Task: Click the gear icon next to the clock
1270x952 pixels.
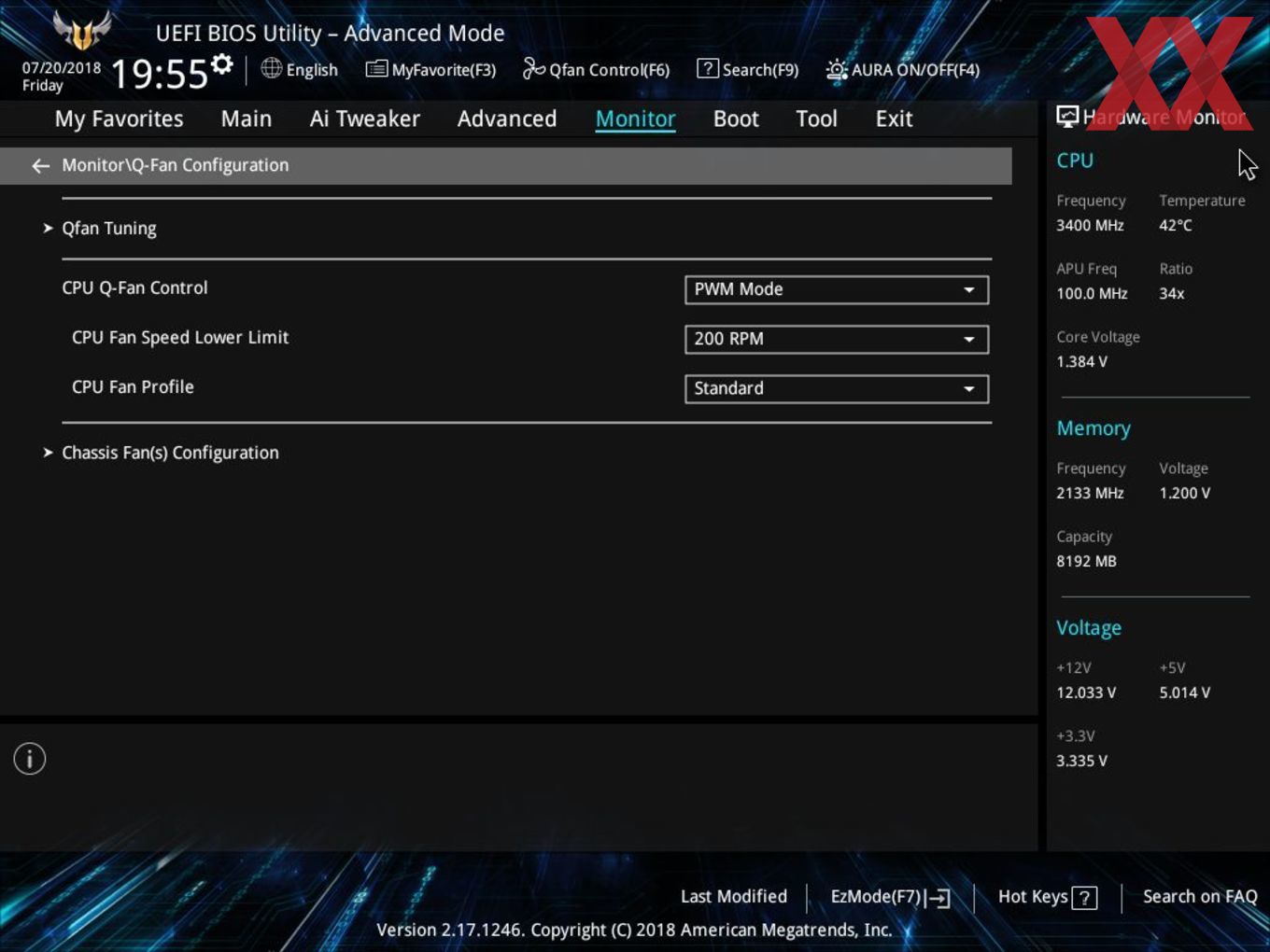Action: click(222, 64)
